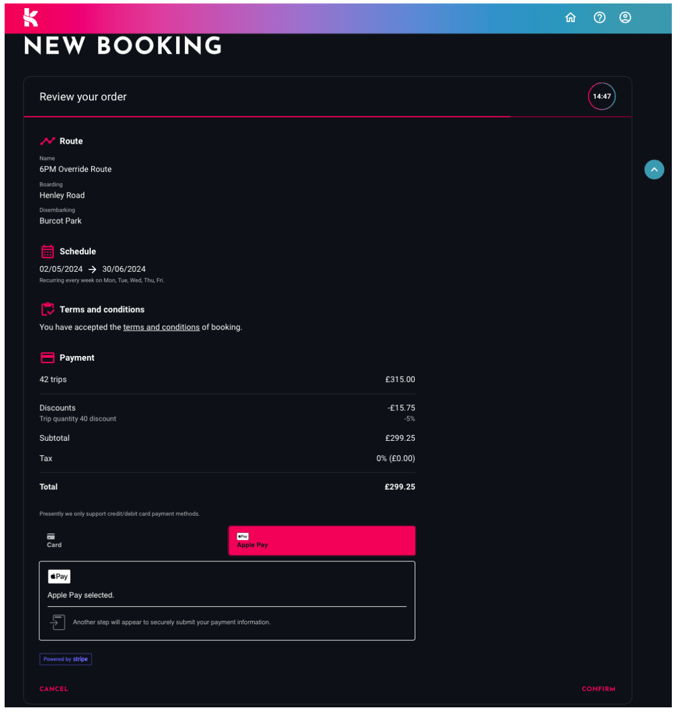The image size is (688, 716).
Task: Click the Schedule calendar icon
Action: click(x=47, y=252)
